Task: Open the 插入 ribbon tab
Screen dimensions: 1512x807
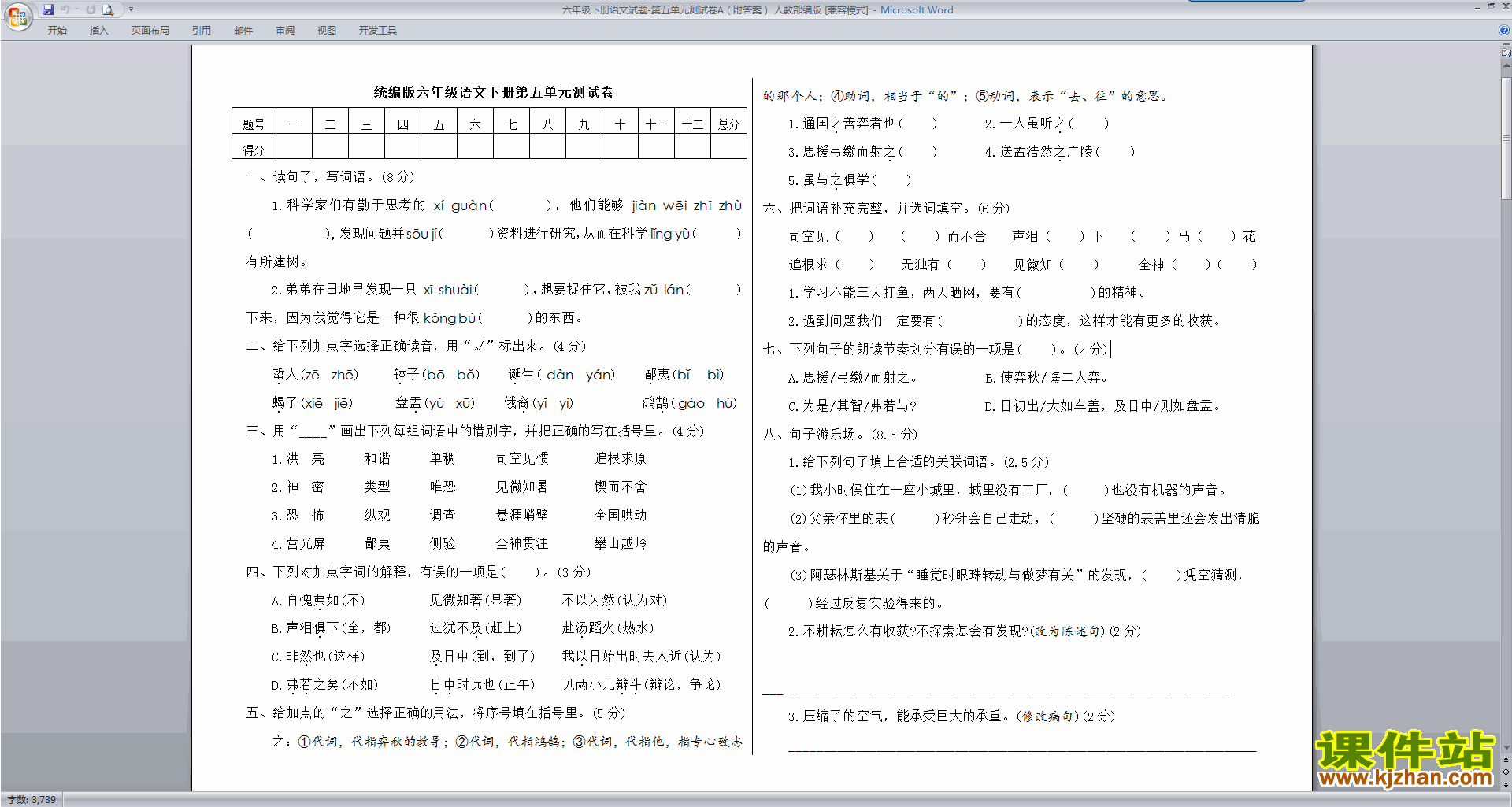Action: coord(98,31)
